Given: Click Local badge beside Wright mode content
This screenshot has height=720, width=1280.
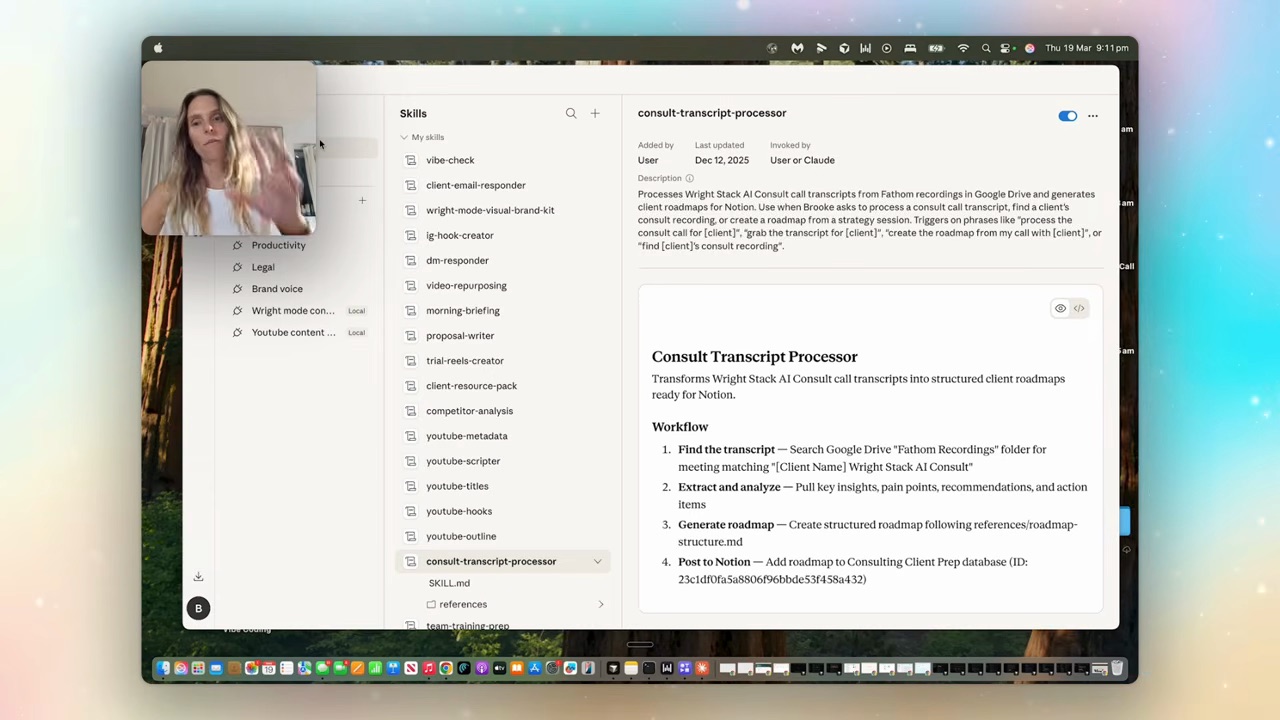Looking at the screenshot, I should pos(356,311).
